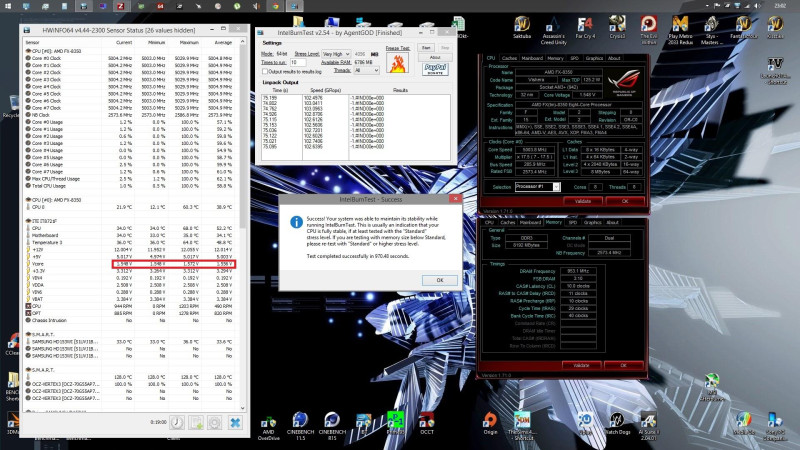Click the 'Motherboard' temperature row in HWiNFO
The image size is (800, 450).
tap(130, 235)
